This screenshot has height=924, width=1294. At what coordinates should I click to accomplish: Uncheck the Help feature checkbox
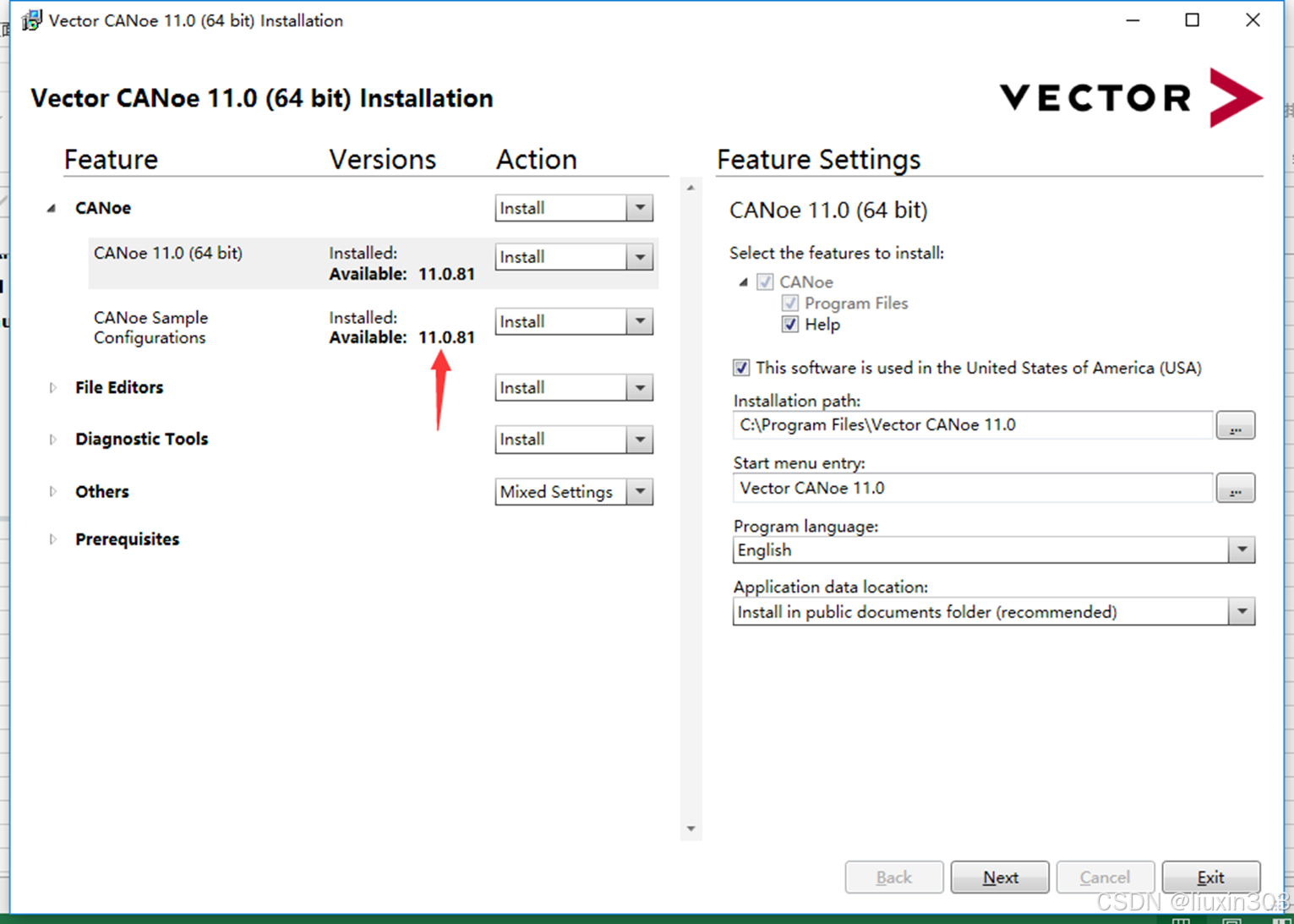[790, 325]
